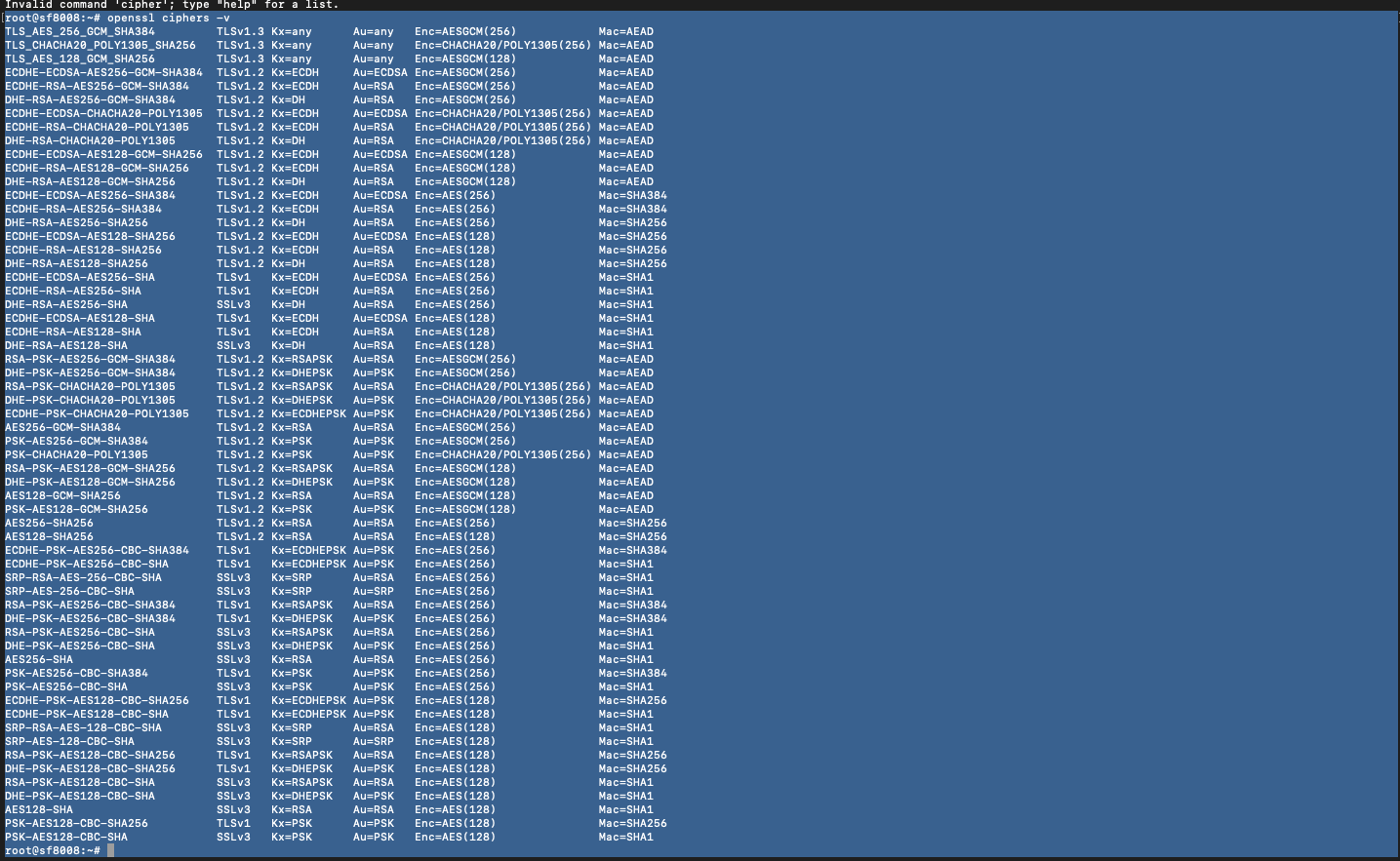Click the 'Invalid command' error message line
Image resolution: width=1400 pixels, height=861 pixels.
(172, 5)
